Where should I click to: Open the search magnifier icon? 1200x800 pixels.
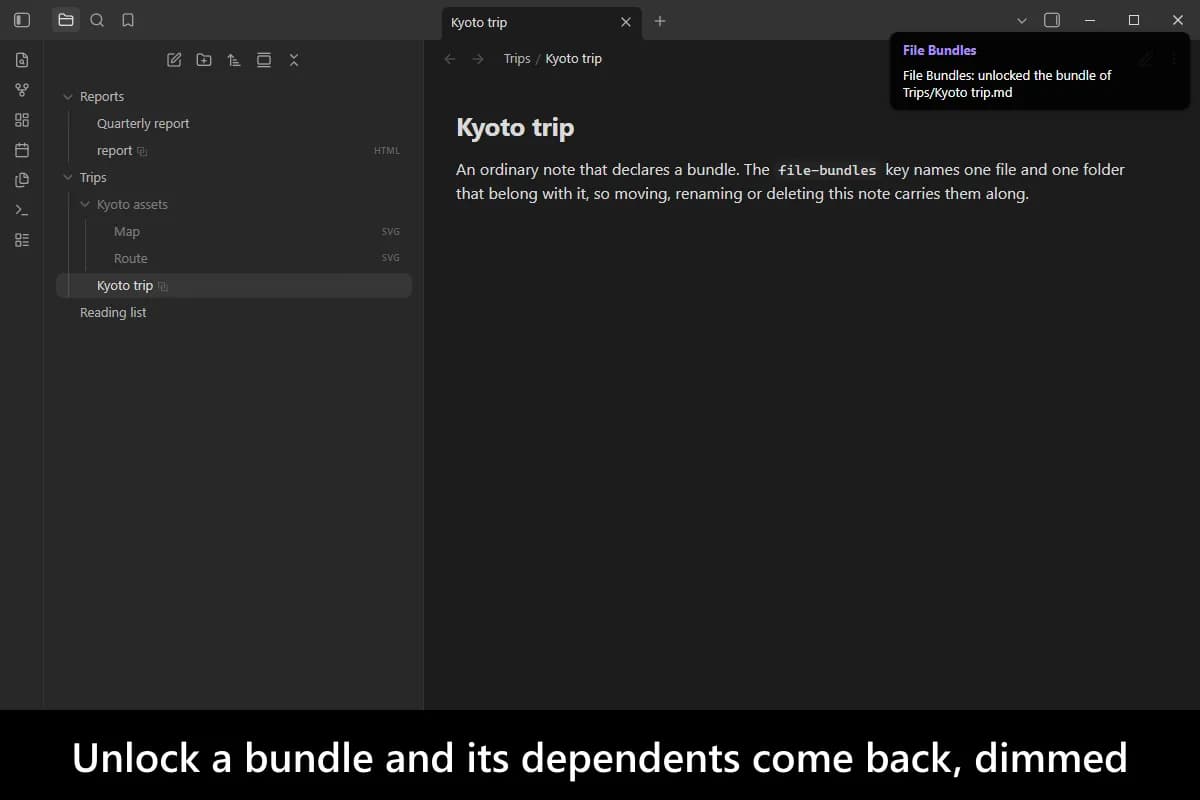coord(97,20)
